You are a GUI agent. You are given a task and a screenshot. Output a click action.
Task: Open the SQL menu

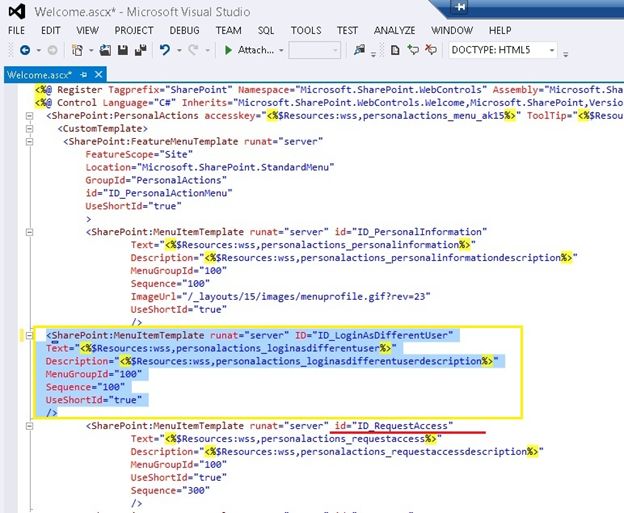pyautogui.click(x=266, y=31)
